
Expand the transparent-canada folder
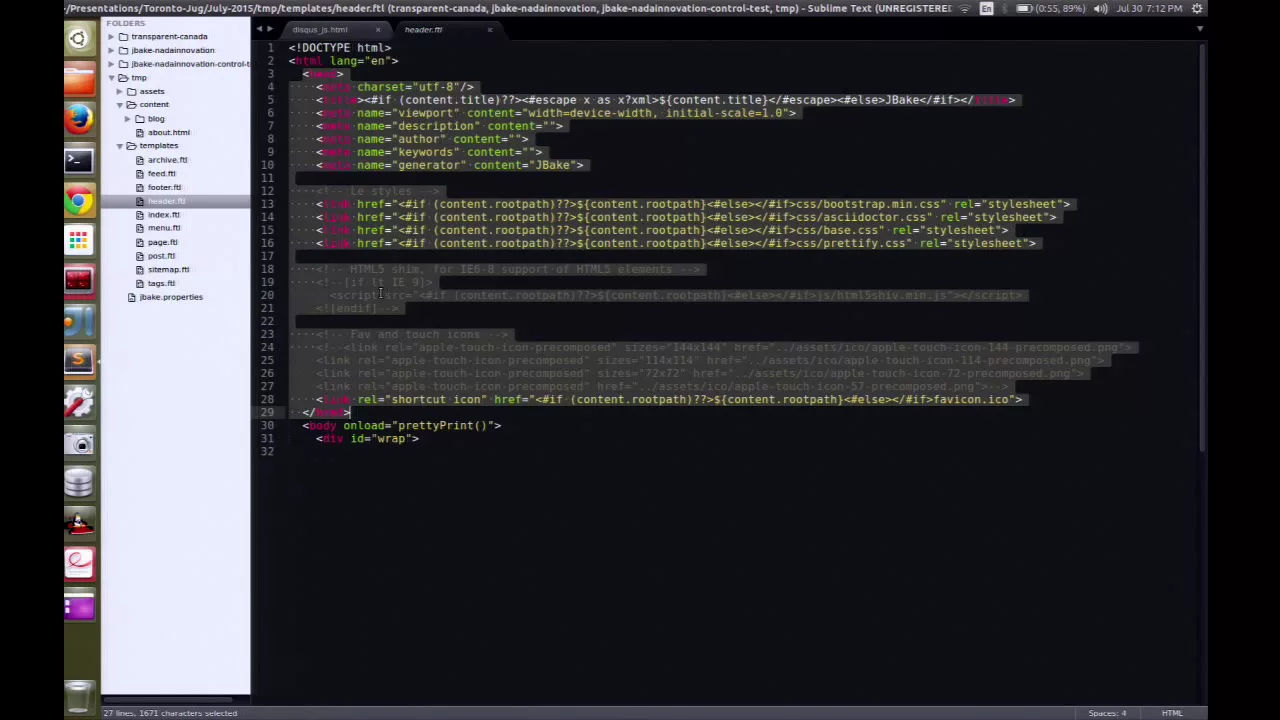click(x=111, y=37)
